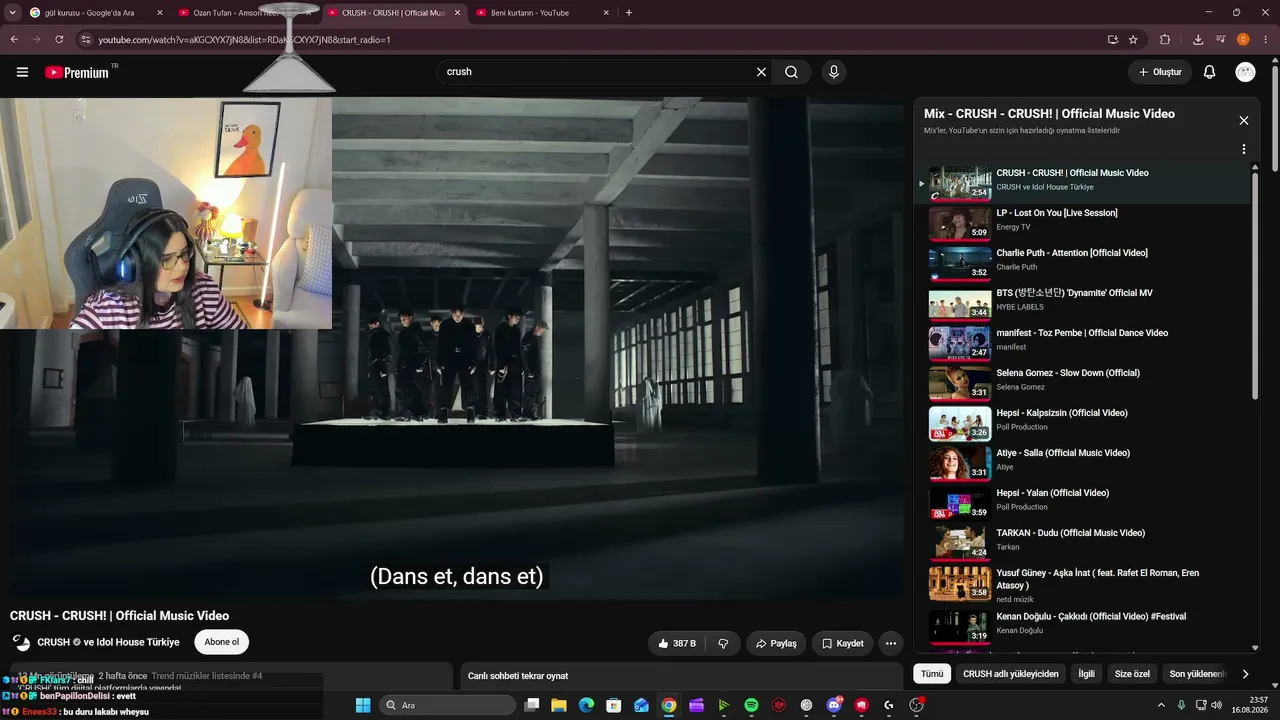Play LP - Lost On You thumbnail
The height and width of the screenshot is (720, 1280).
click(960, 224)
